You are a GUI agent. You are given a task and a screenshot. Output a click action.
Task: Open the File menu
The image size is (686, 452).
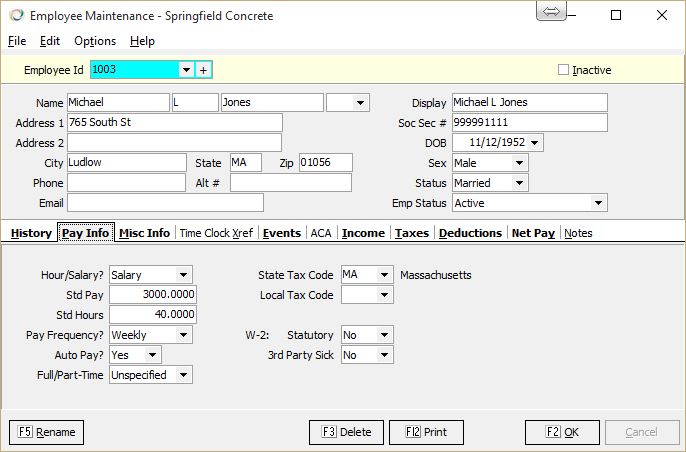17,41
